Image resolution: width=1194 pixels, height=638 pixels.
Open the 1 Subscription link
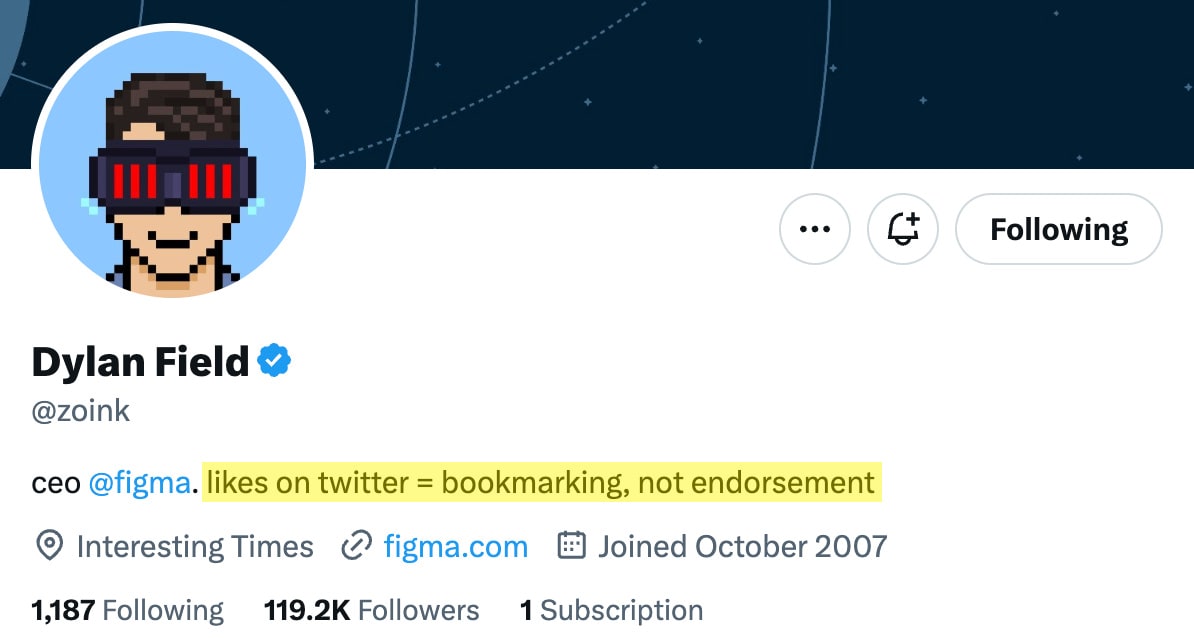coord(611,610)
